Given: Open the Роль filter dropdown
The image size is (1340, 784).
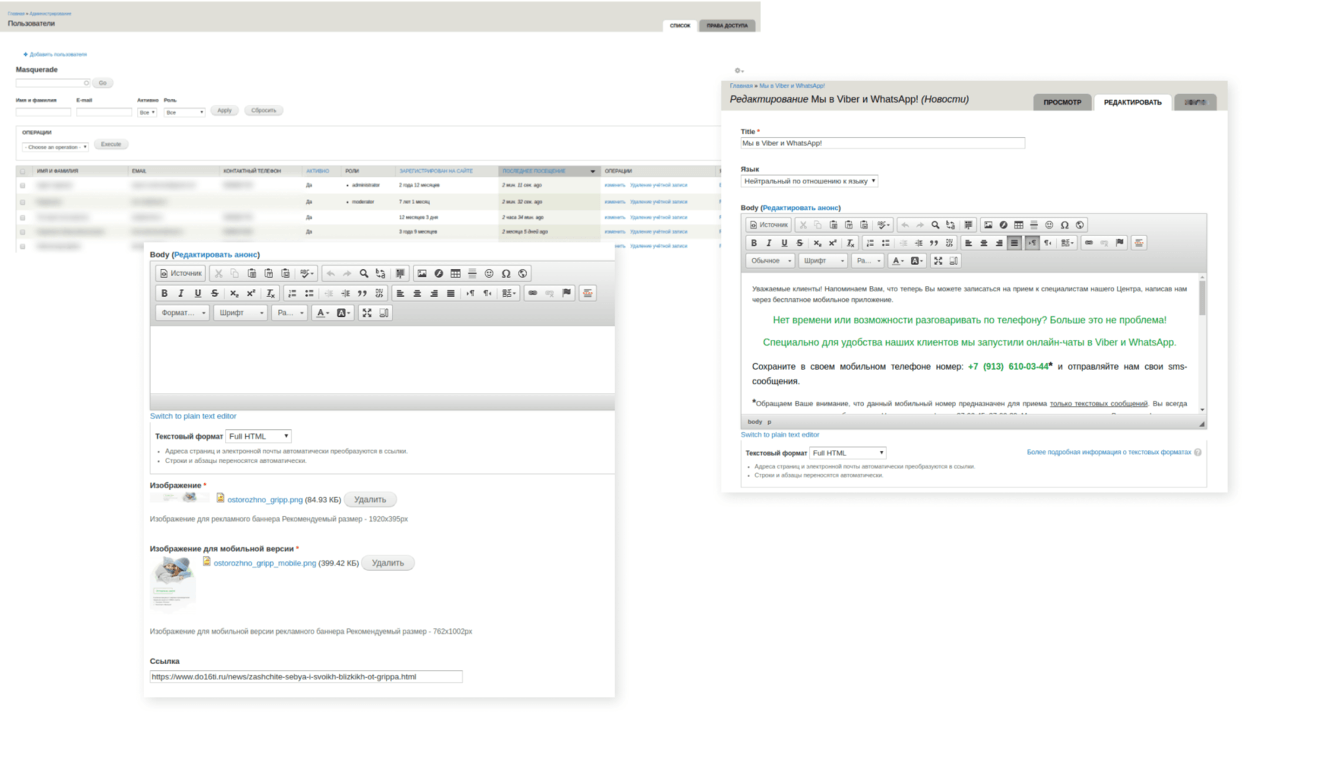Looking at the screenshot, I should click(x=184, y=113).
